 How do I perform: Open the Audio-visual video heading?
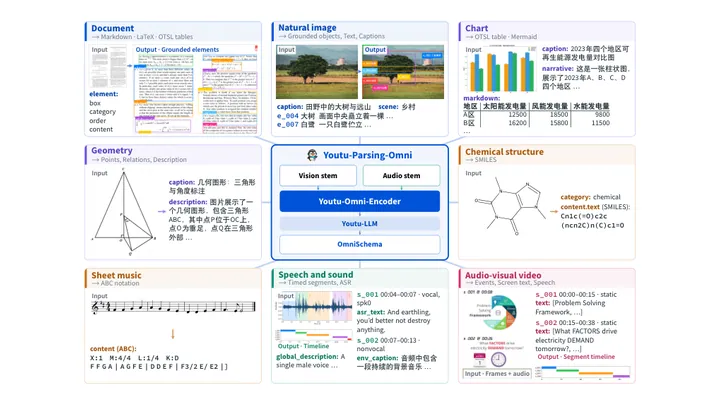503,275
